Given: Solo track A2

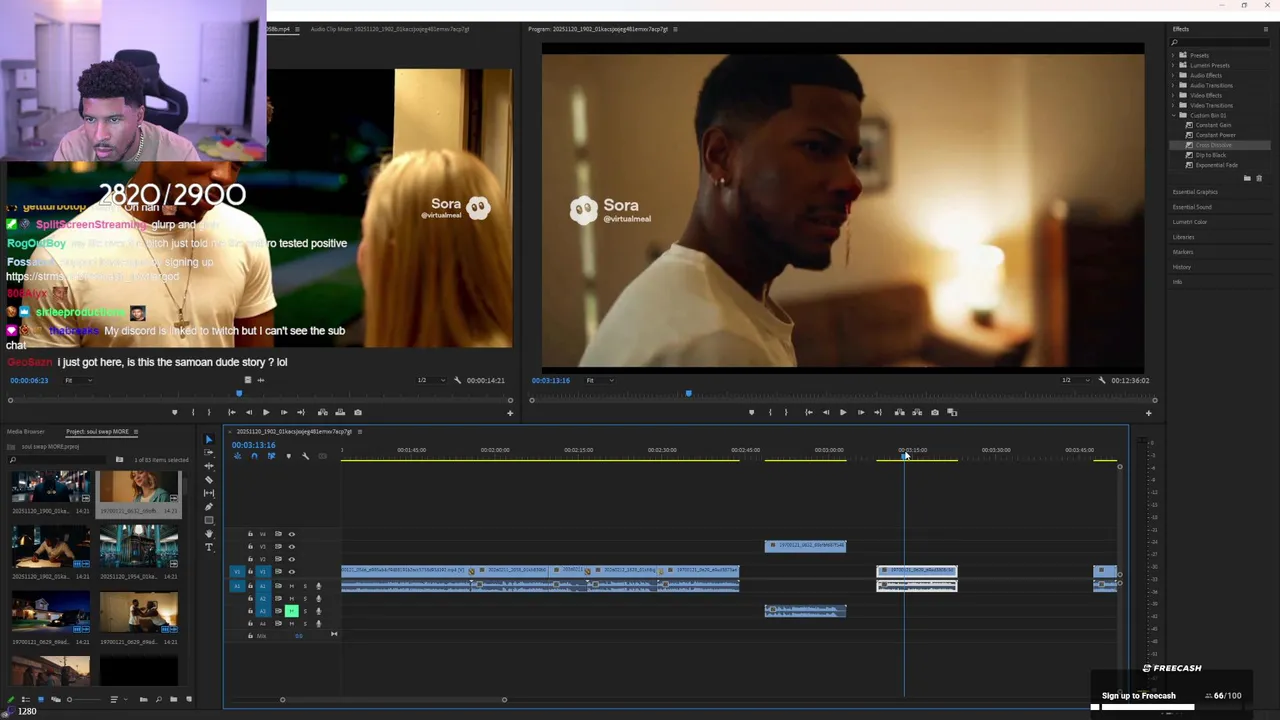Looking at the screenshot, I should click(x=305, y=598).
